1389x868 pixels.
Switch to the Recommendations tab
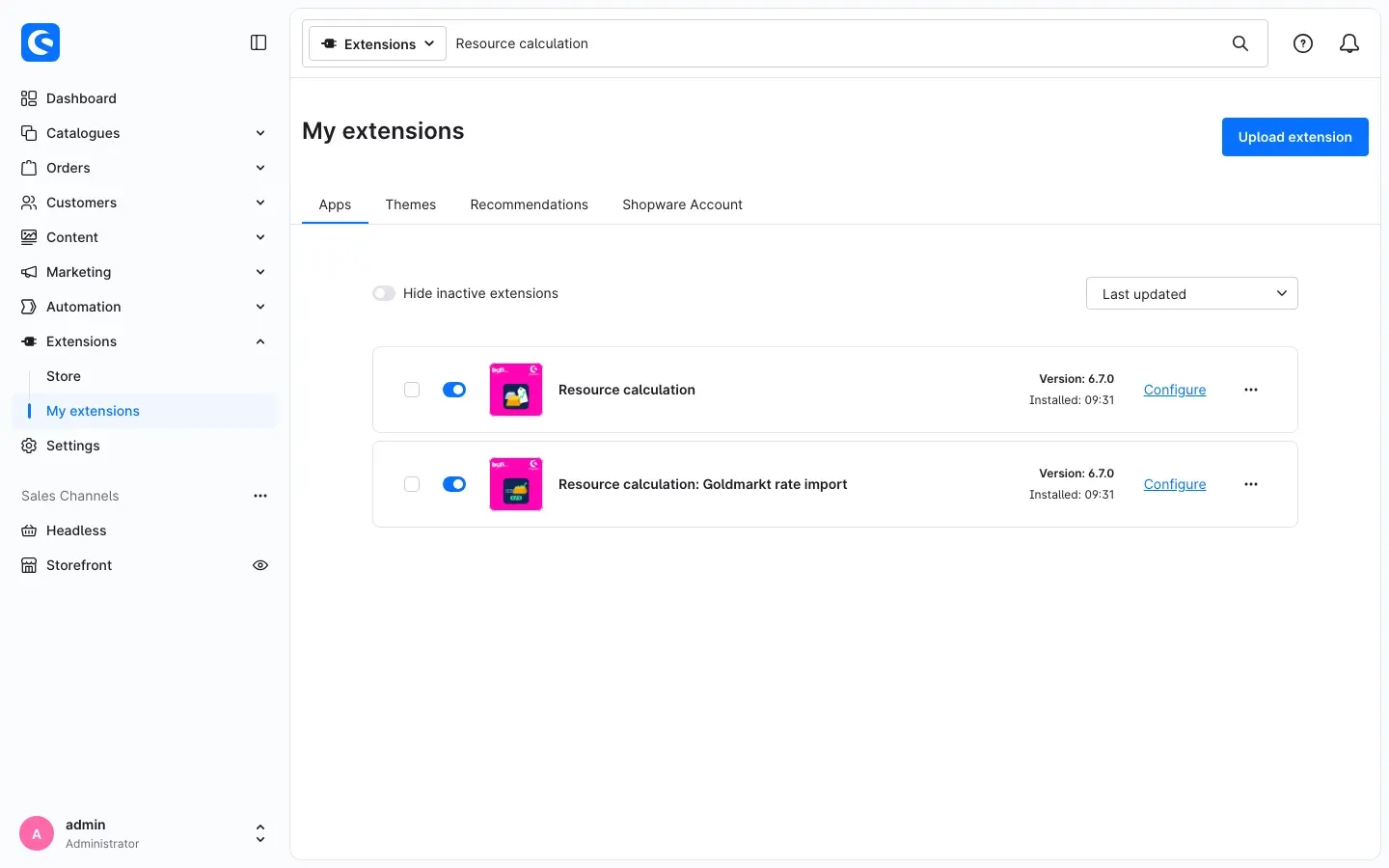[529, 204]
